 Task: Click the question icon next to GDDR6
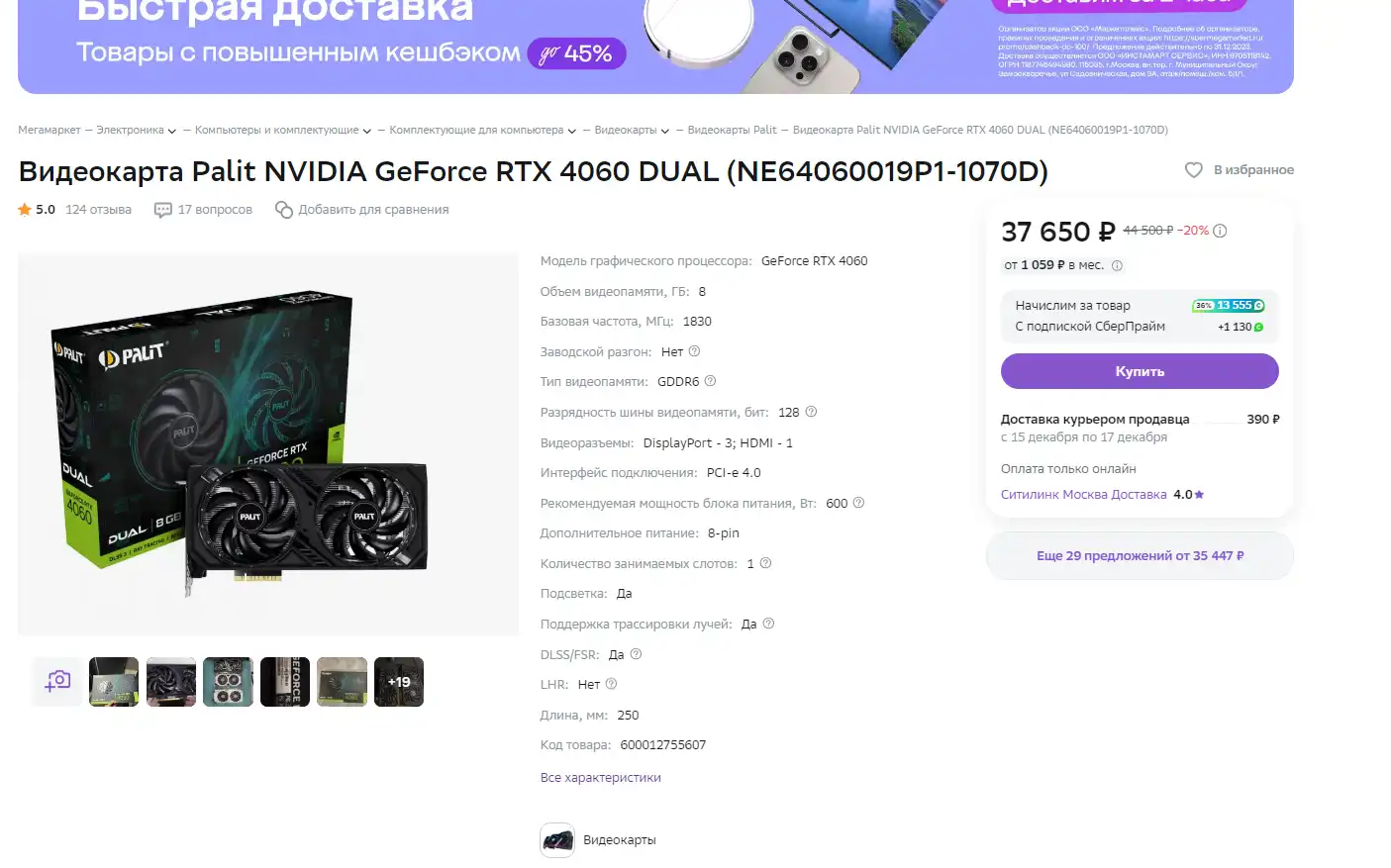[x=710, y=381]
